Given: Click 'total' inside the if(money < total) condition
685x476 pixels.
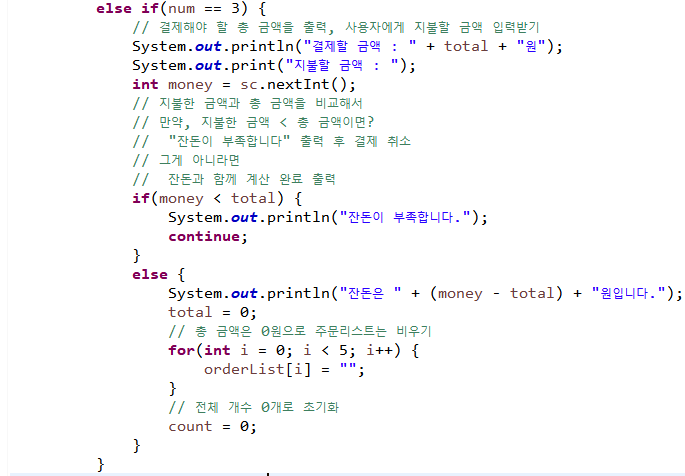Looking at the screenshot, I should 253,198.
